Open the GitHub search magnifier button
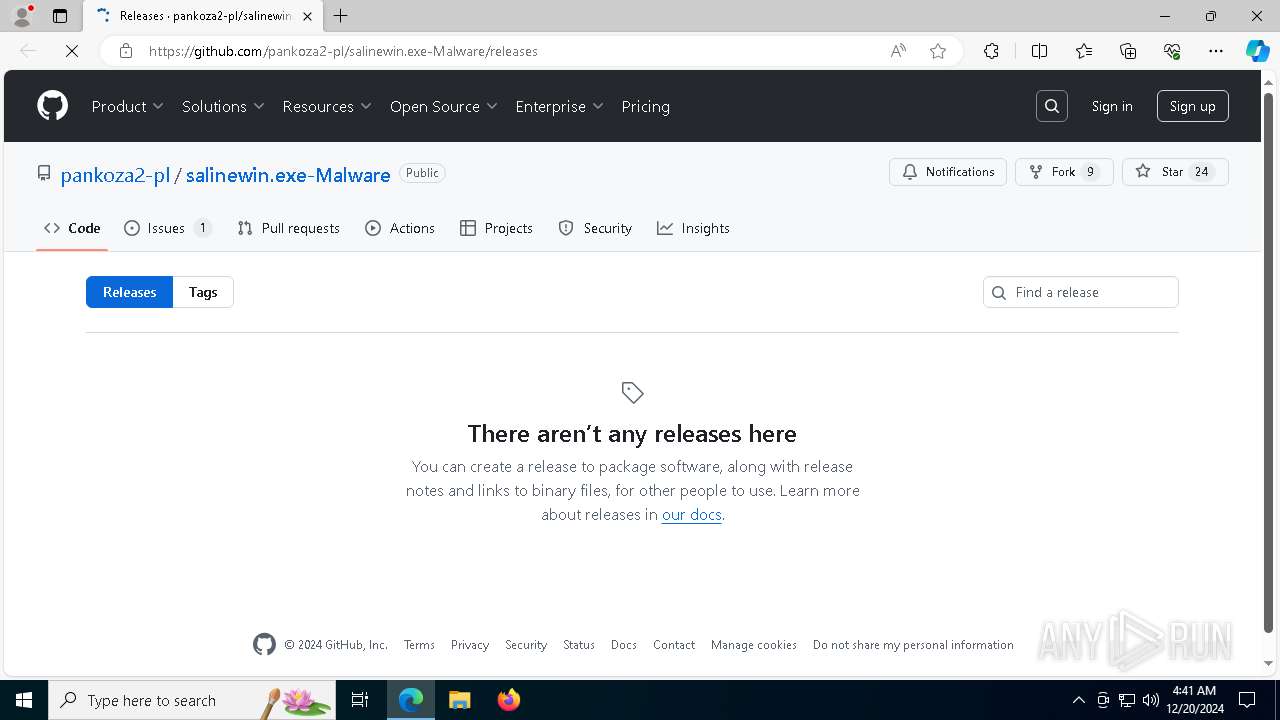 coord(1052,106)
